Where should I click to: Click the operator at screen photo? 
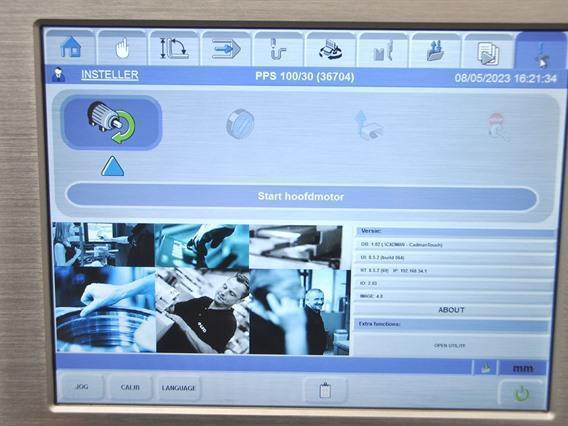104,245
